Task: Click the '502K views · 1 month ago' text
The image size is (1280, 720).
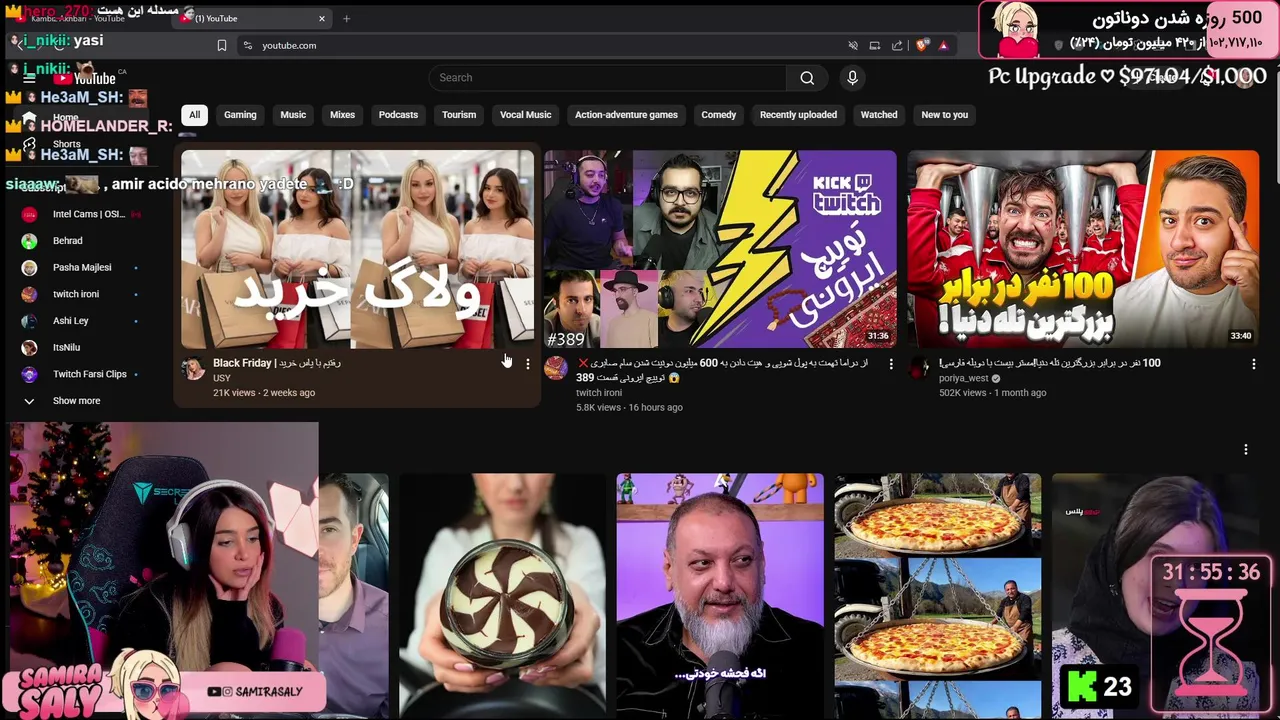Action: tap(993, 393)
